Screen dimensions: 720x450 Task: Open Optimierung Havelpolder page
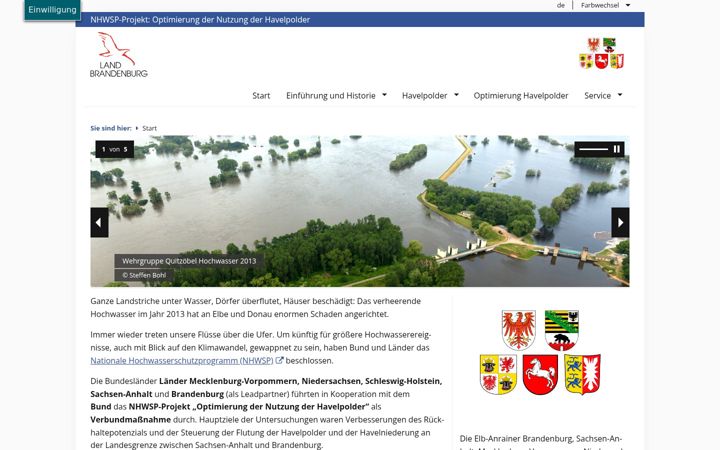(521, 96)
